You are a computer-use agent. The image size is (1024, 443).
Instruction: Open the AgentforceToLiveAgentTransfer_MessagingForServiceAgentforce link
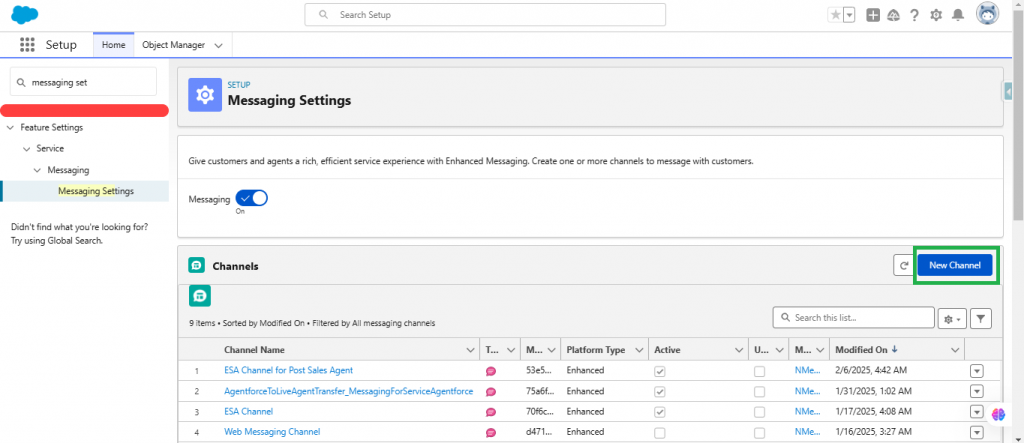(x=348, y=391)
